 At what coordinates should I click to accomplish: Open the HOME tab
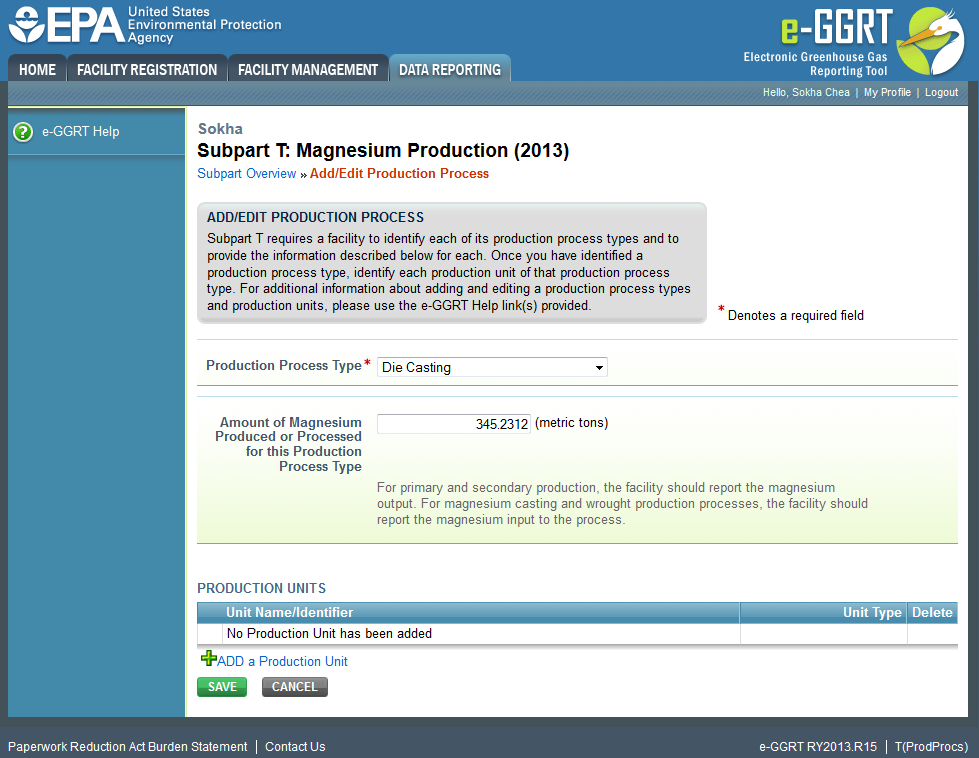click(x=37, y=69)
